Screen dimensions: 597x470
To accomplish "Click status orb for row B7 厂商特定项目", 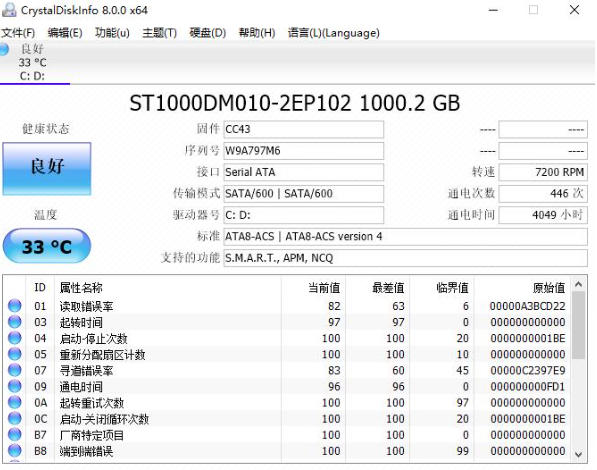I will (14, 435).
